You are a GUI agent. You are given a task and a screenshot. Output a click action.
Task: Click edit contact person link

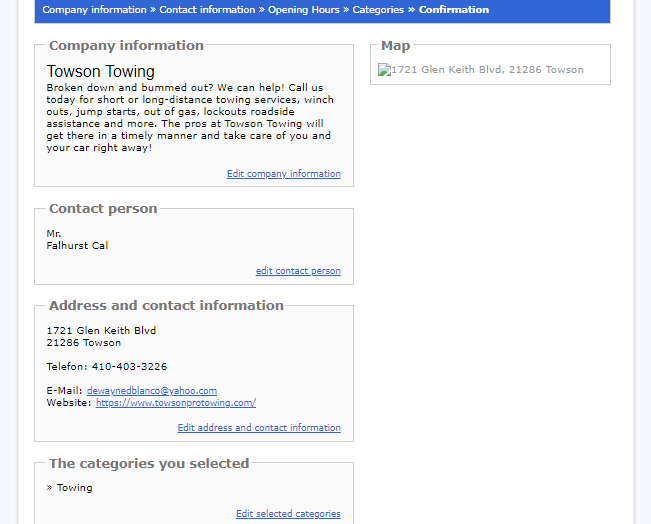tap(298, 271)
